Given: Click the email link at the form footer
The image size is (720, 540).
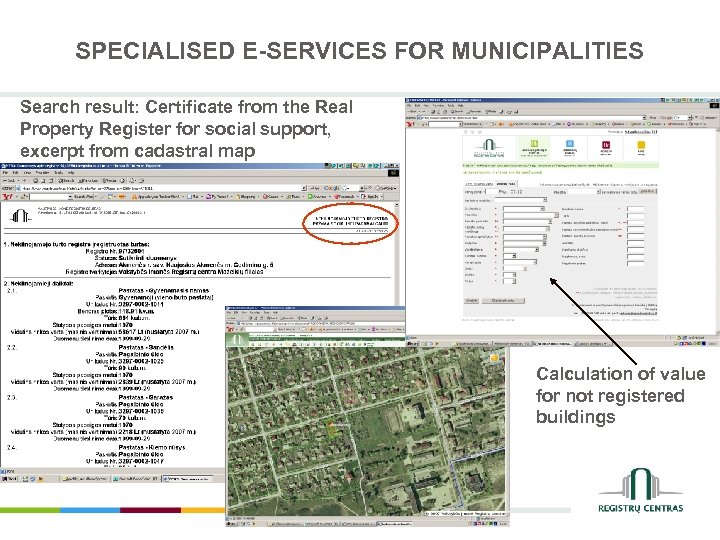Looking at the screenshot, I should [638, 313].
